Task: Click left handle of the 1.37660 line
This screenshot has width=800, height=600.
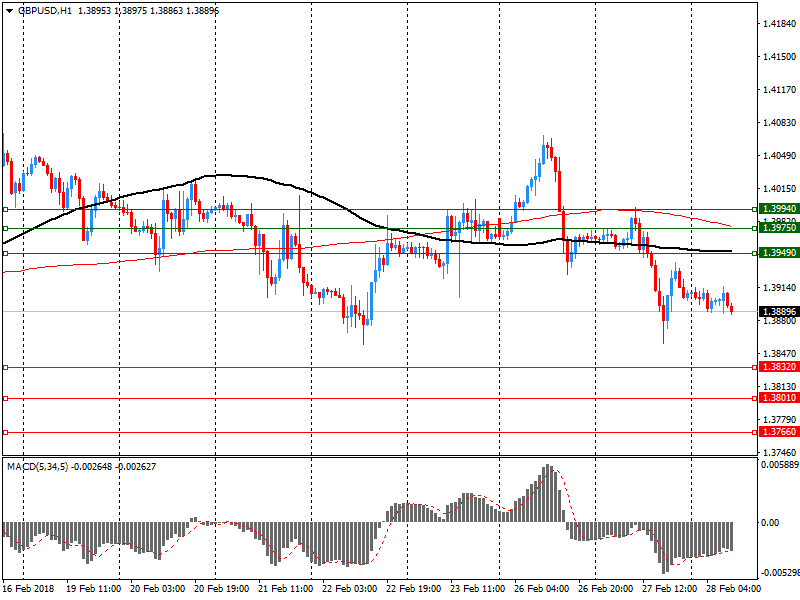Action: tap(5, 432)
